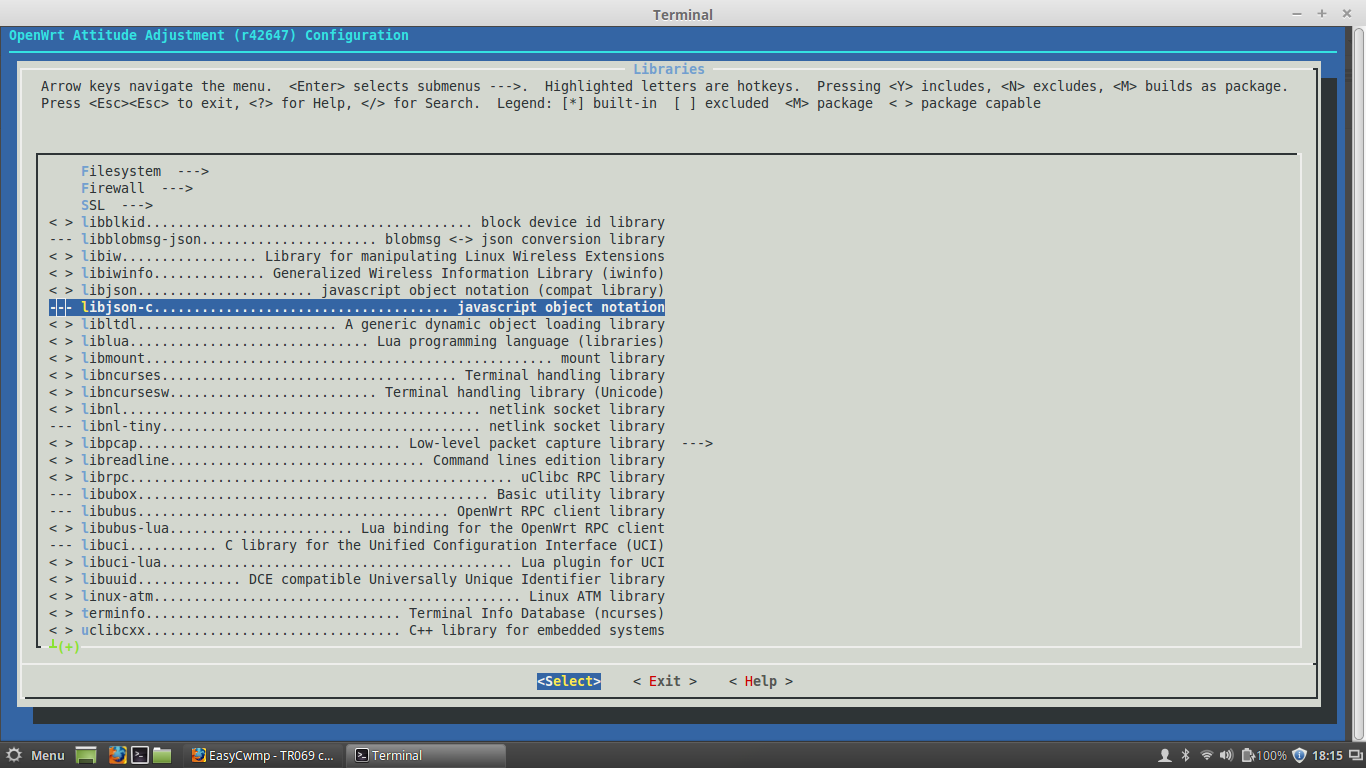Click the clock showing 18:15
Image resolution: width=1366 pixels, height=768 pixels.
click(x=1327, y=755)
